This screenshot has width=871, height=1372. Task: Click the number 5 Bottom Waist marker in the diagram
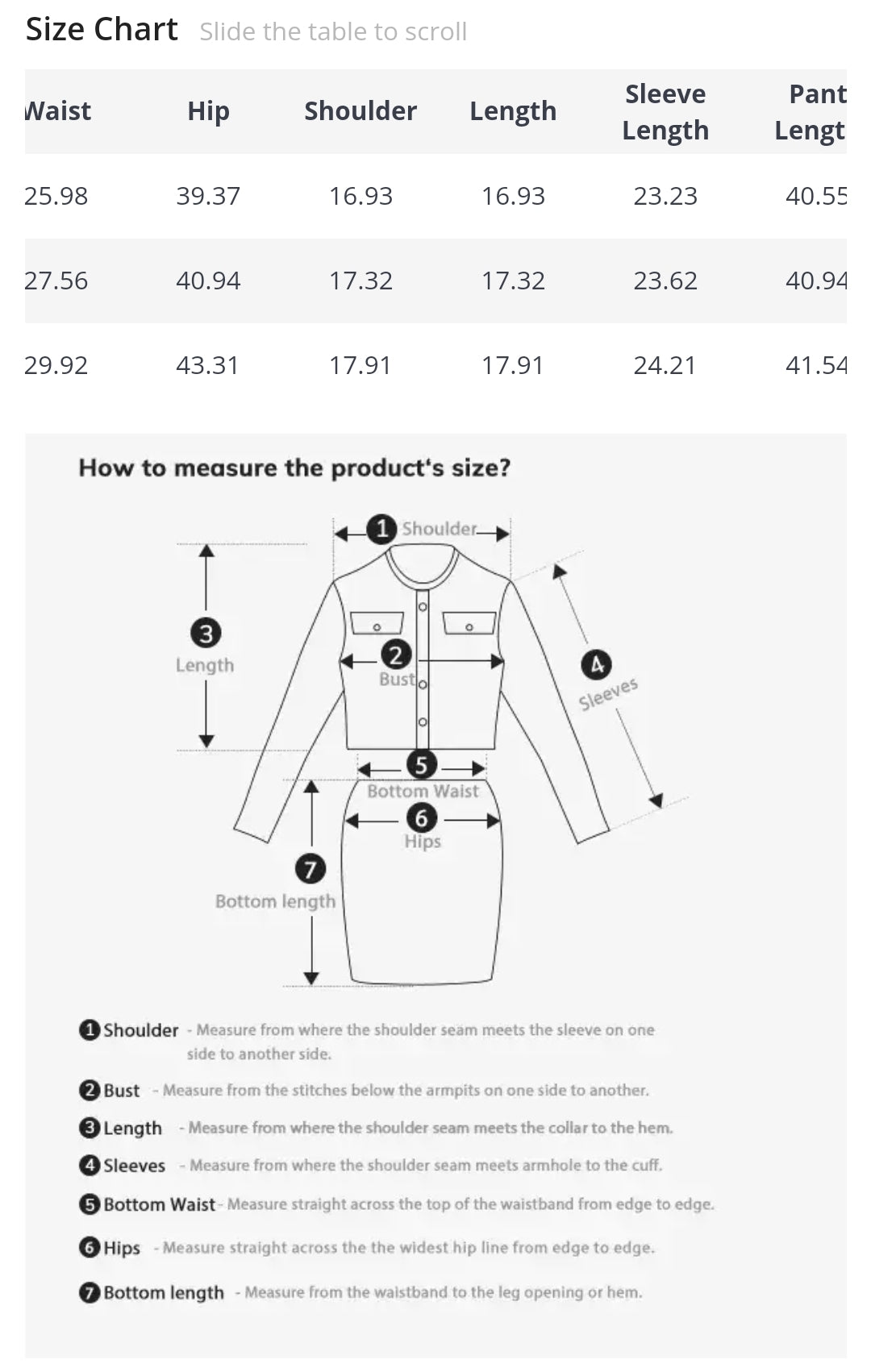click(x=421, y=764)
